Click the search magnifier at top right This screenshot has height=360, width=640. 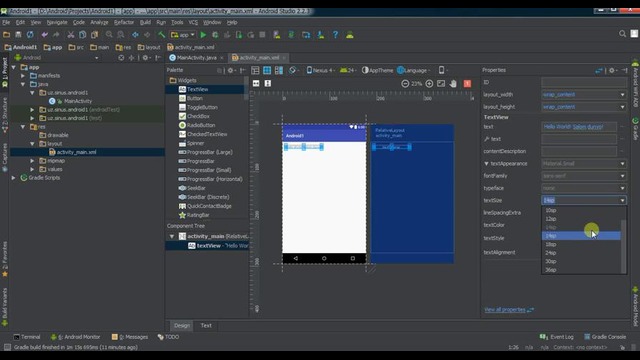(x=622, y=34)
